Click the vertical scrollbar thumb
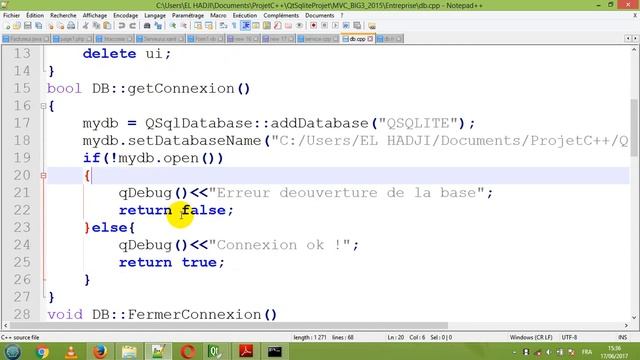This screenshot has width=640, height=360. 634,127
